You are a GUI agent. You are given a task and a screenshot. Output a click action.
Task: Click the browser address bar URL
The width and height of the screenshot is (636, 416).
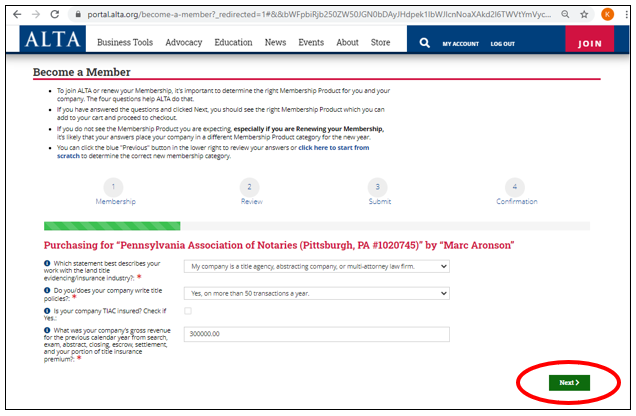coord(319,15)
